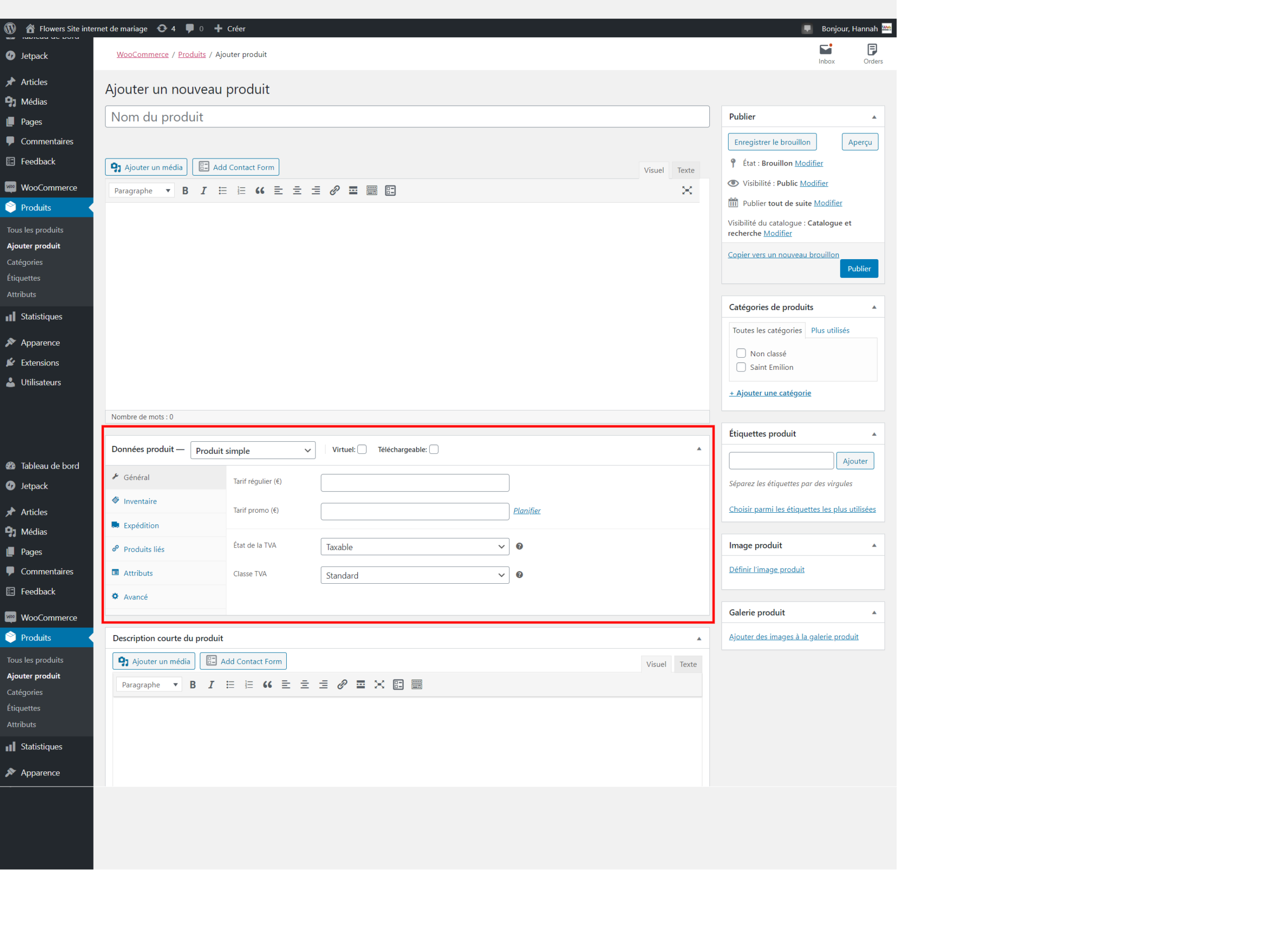Switch to the Expédition product data tab
Image resolution: width=1288 pixels, height=940 pixels.
click(x=166, y=525)
